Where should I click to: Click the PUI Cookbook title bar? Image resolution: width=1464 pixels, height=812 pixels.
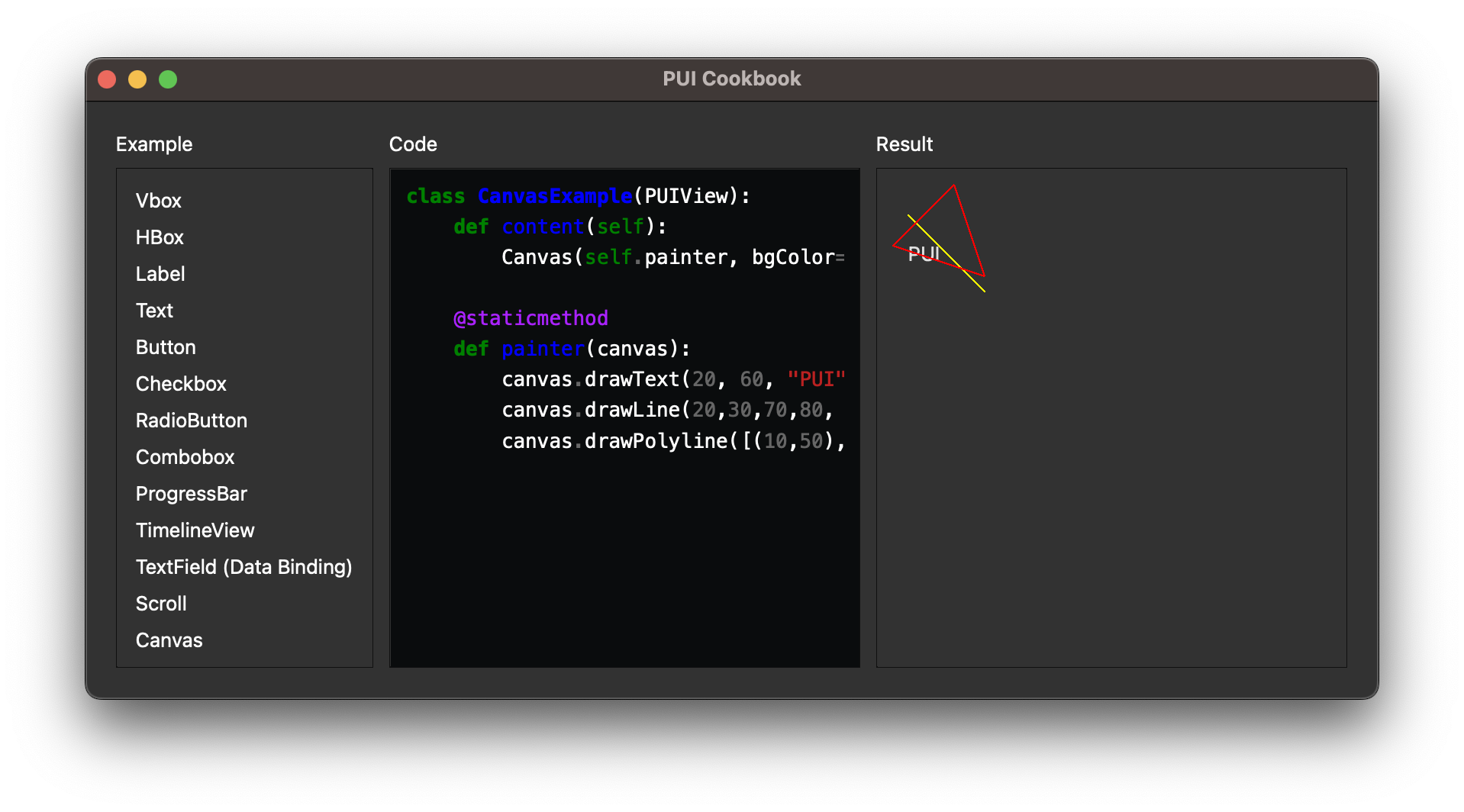click(x=731, y=79)
